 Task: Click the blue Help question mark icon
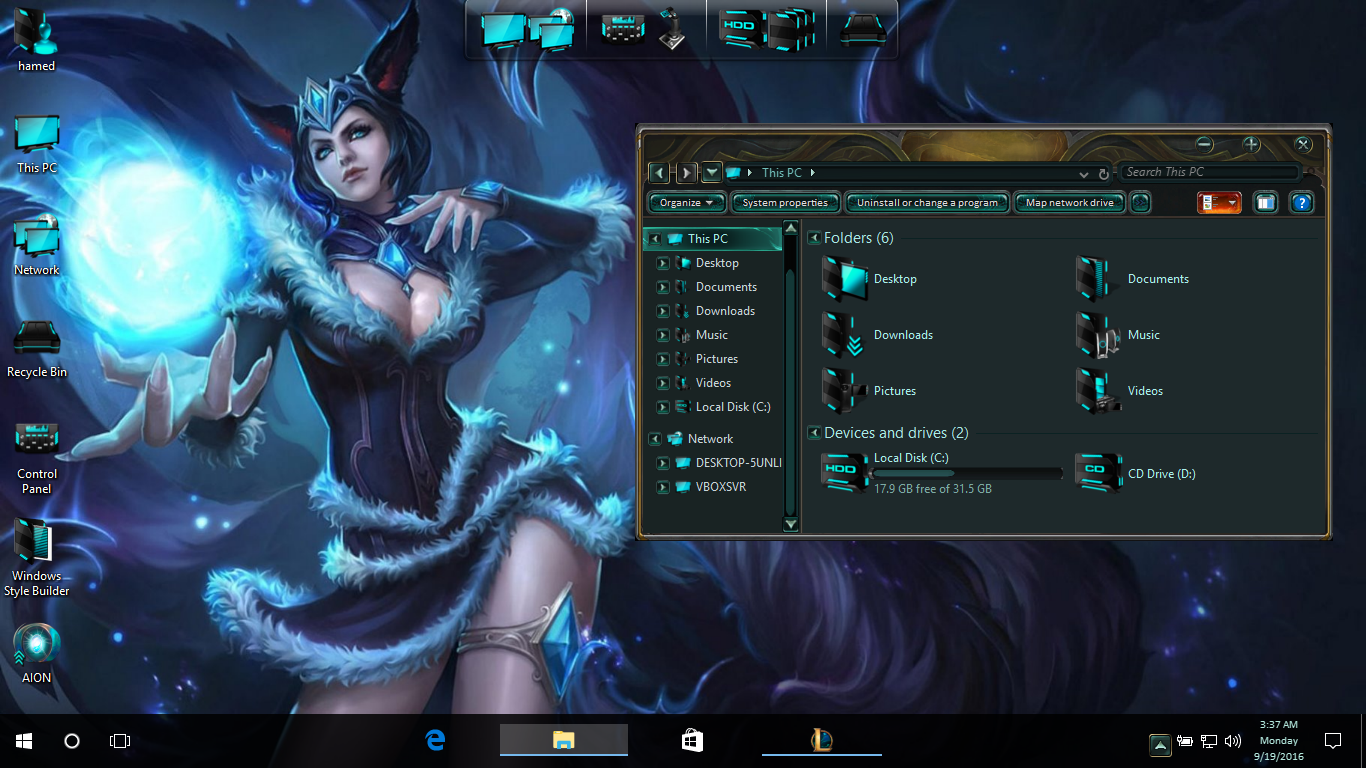tap(1301, 203)
